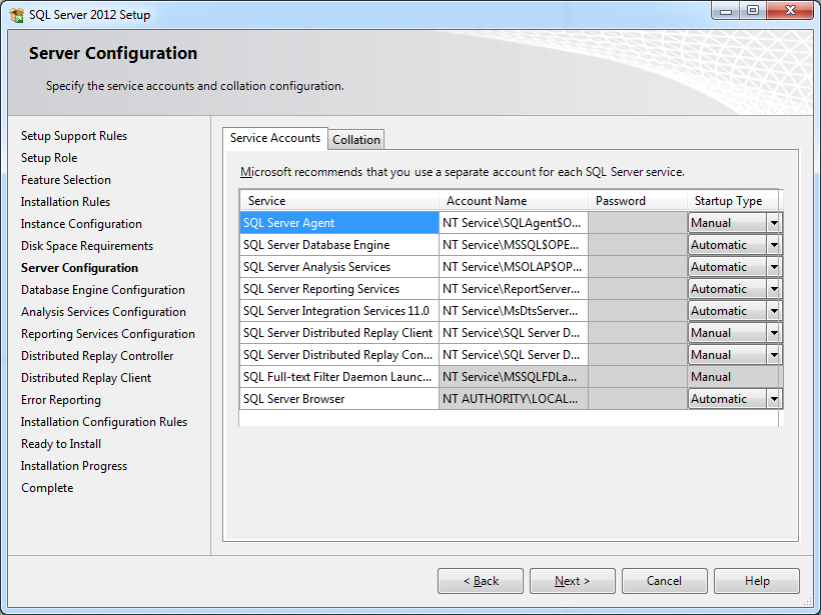Viewport: 821px width, 615px height.
Task: Click the Account Name column header
Action: point(513,201)
